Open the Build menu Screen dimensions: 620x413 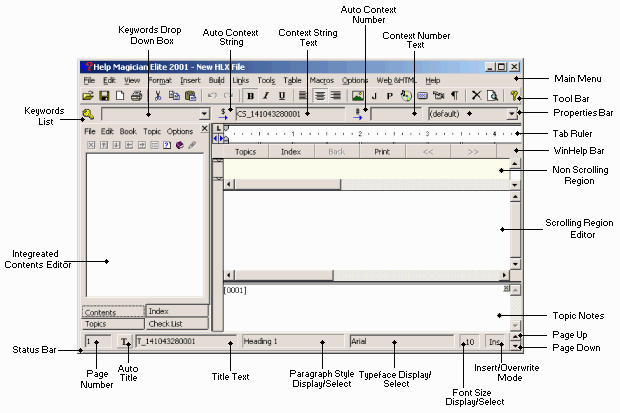pyautogui.click(x=216, y=81)
